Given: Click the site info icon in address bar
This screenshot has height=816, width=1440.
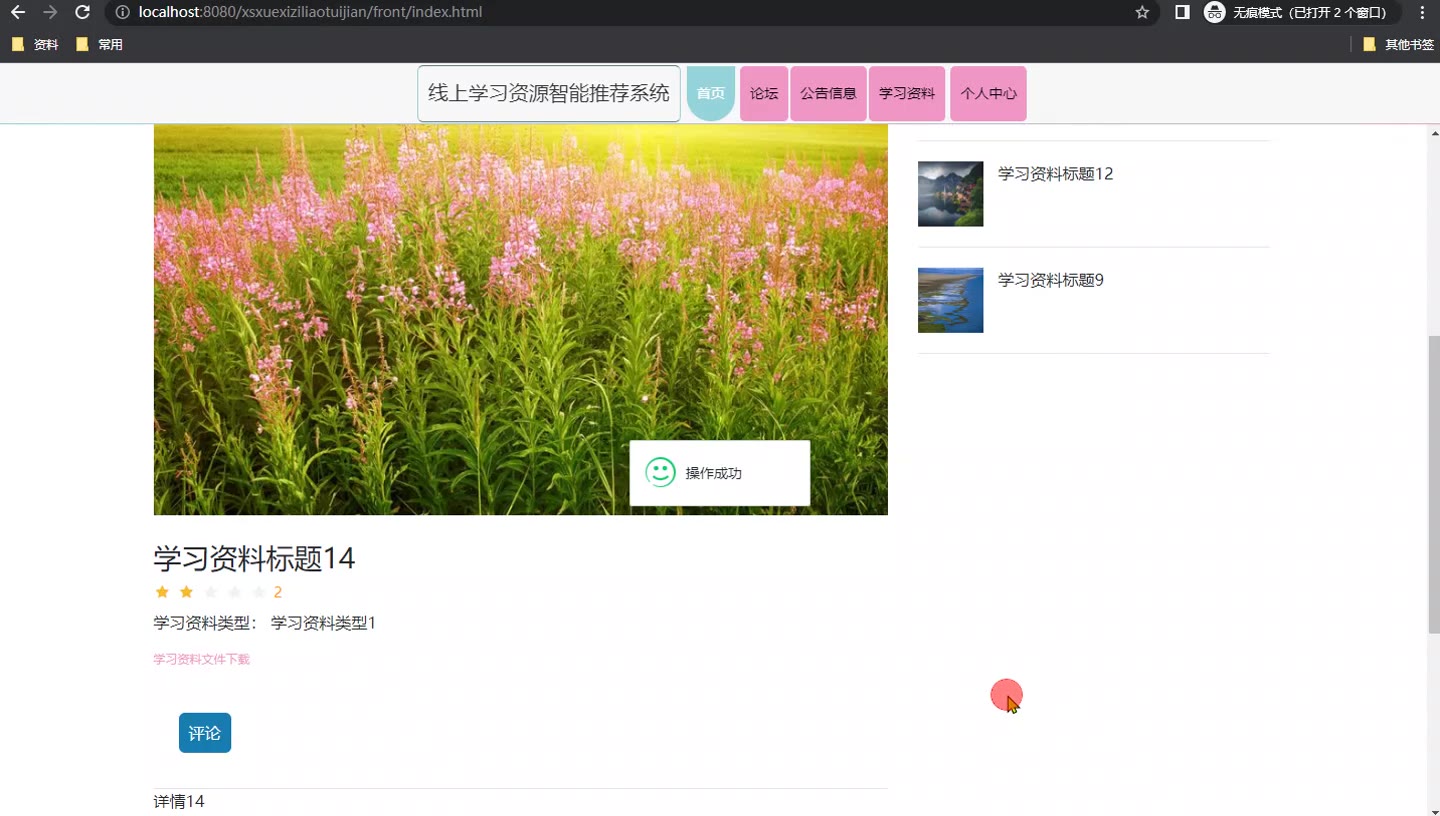Looking at the screenshot, I should (122, 12).
